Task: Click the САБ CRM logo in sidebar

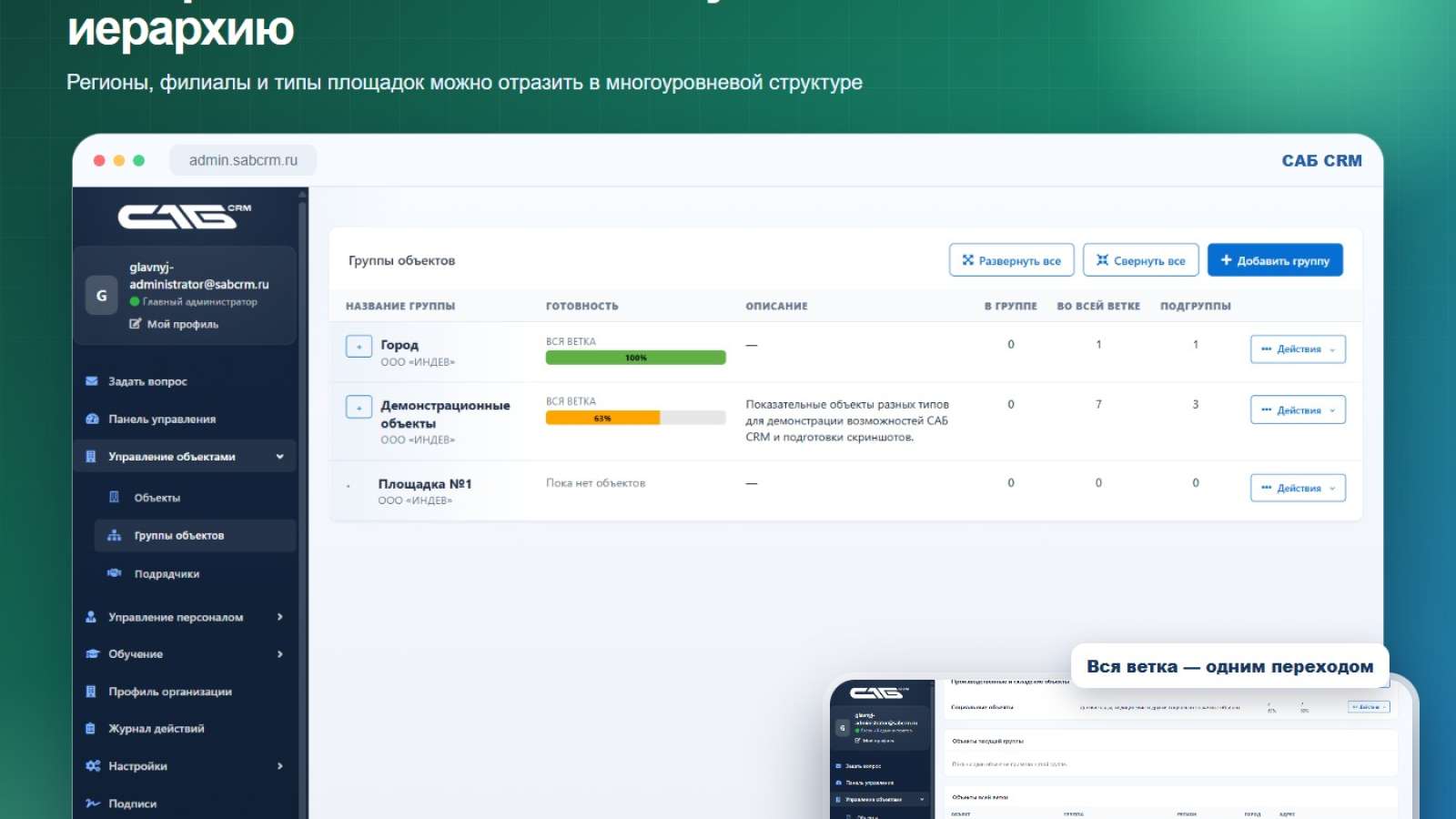Action: click(185, 217)
